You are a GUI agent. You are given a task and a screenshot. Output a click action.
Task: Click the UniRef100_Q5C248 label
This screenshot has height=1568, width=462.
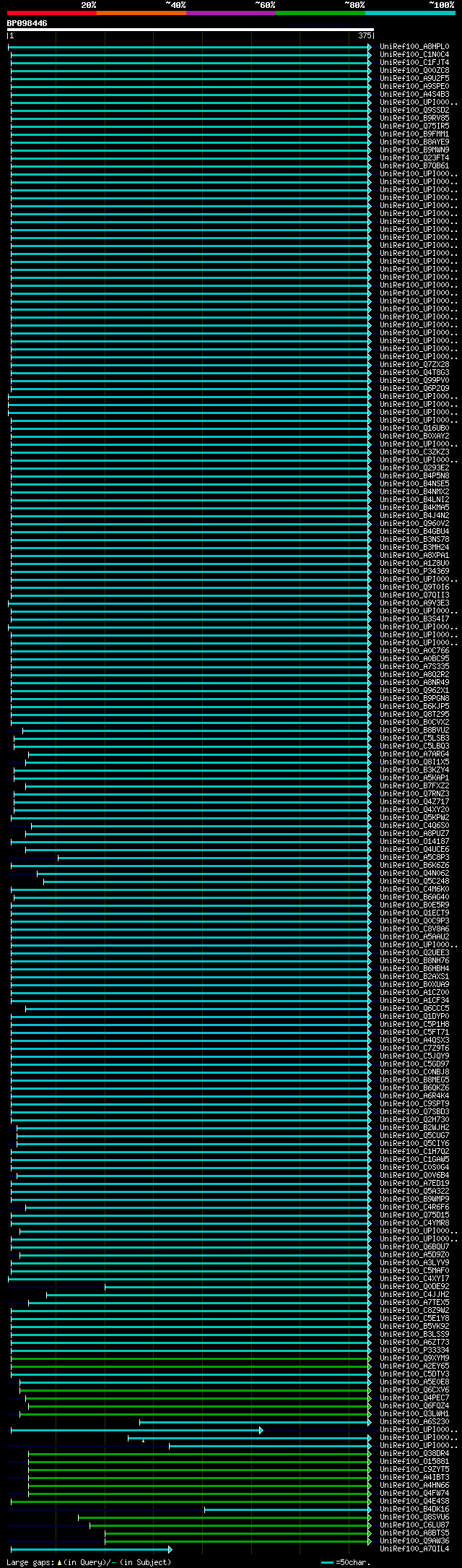414,882
